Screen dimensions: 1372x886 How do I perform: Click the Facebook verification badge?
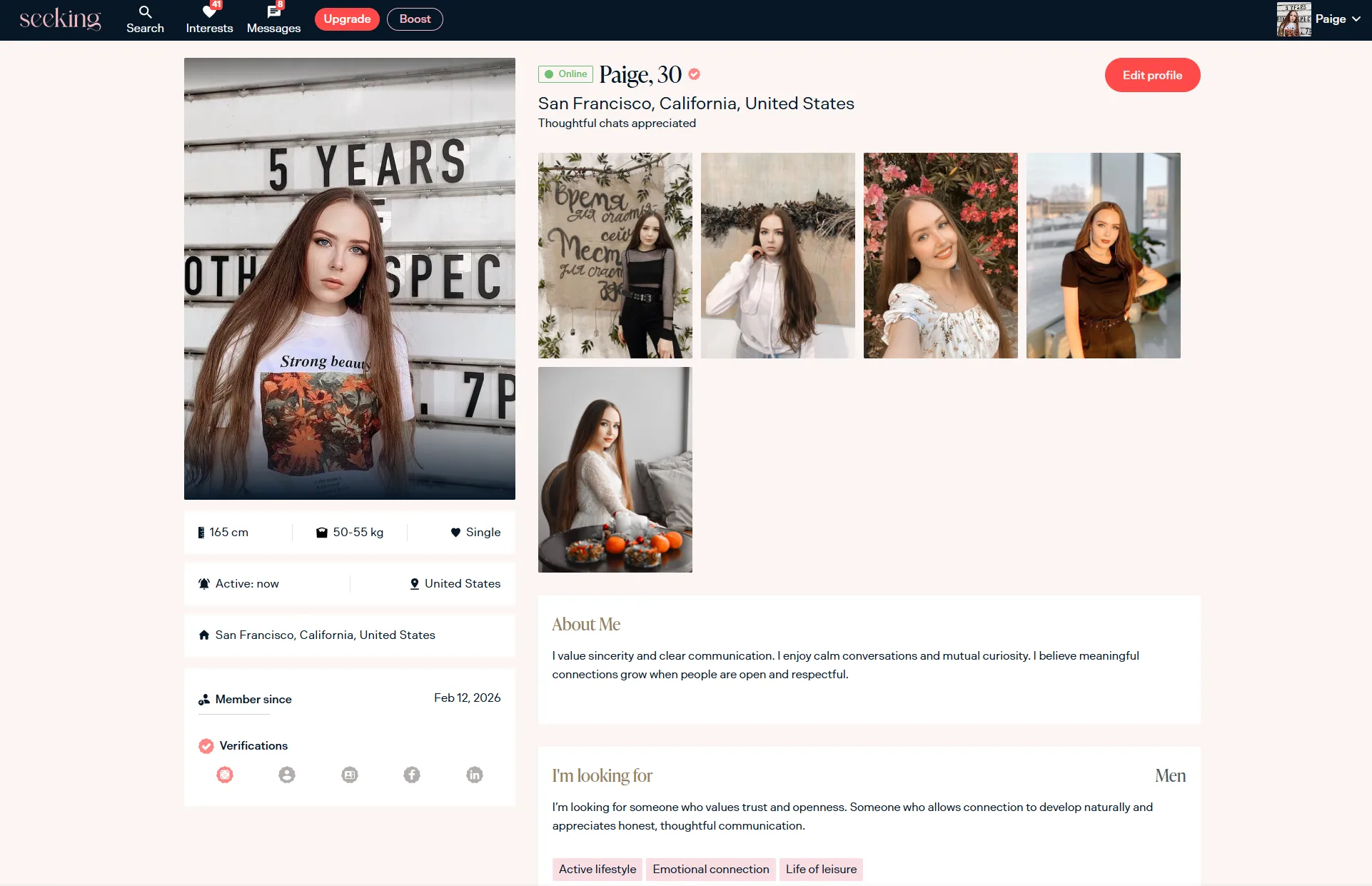pos(412,775)
